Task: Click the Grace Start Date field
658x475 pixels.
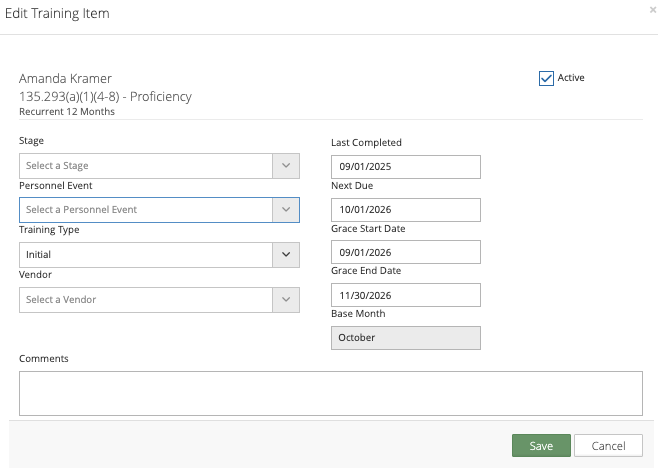Action: [406, 252]
